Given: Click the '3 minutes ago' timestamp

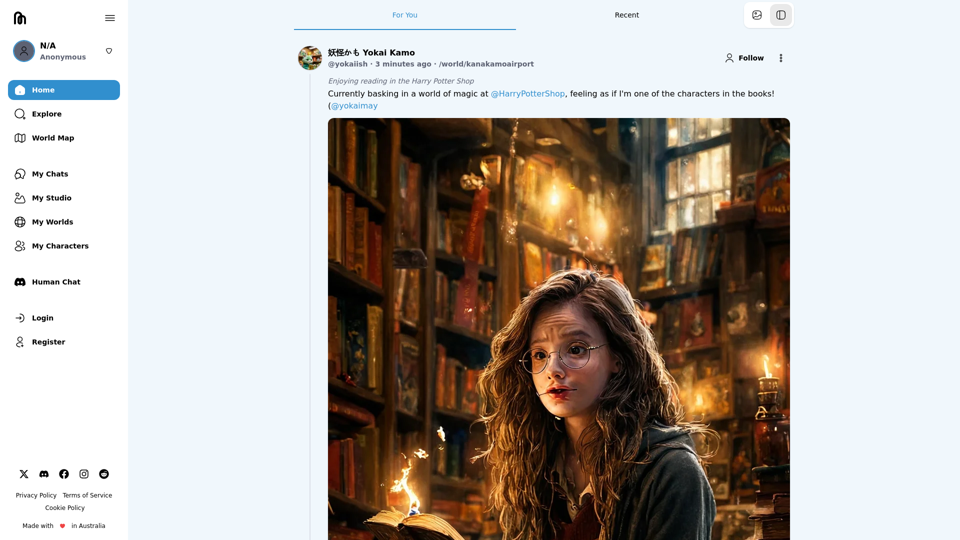Looking at the screenshot, I should tap(403, 64).
